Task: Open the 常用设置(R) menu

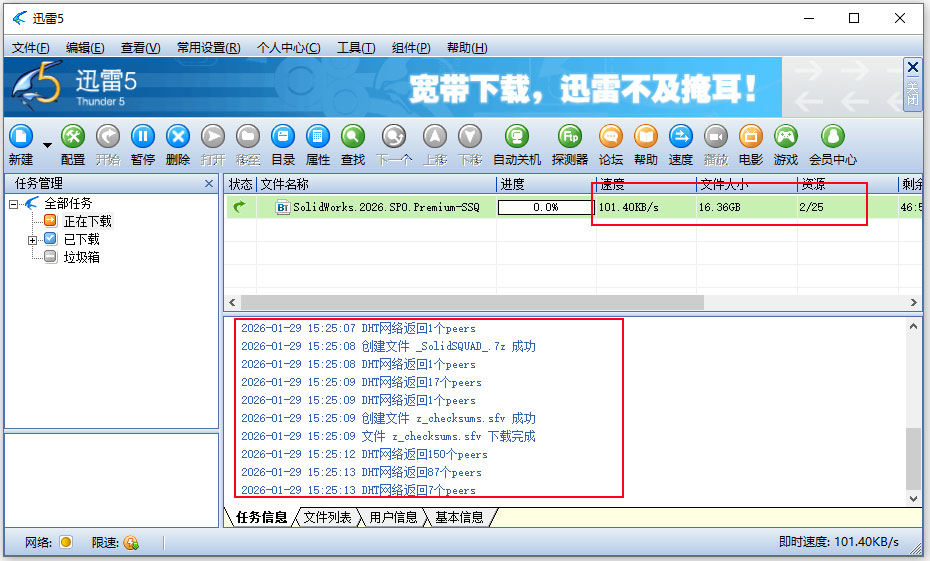Action: click(x=208, y=47)
